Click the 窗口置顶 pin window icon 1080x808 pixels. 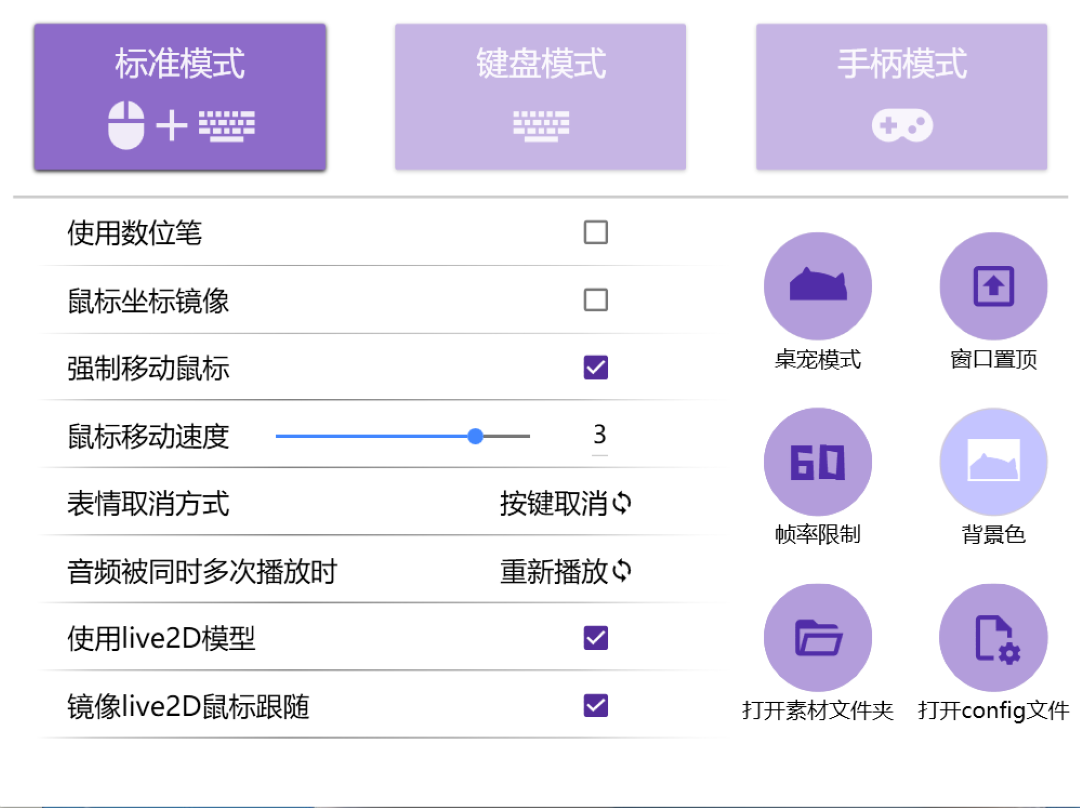click(x=993, y=285)
